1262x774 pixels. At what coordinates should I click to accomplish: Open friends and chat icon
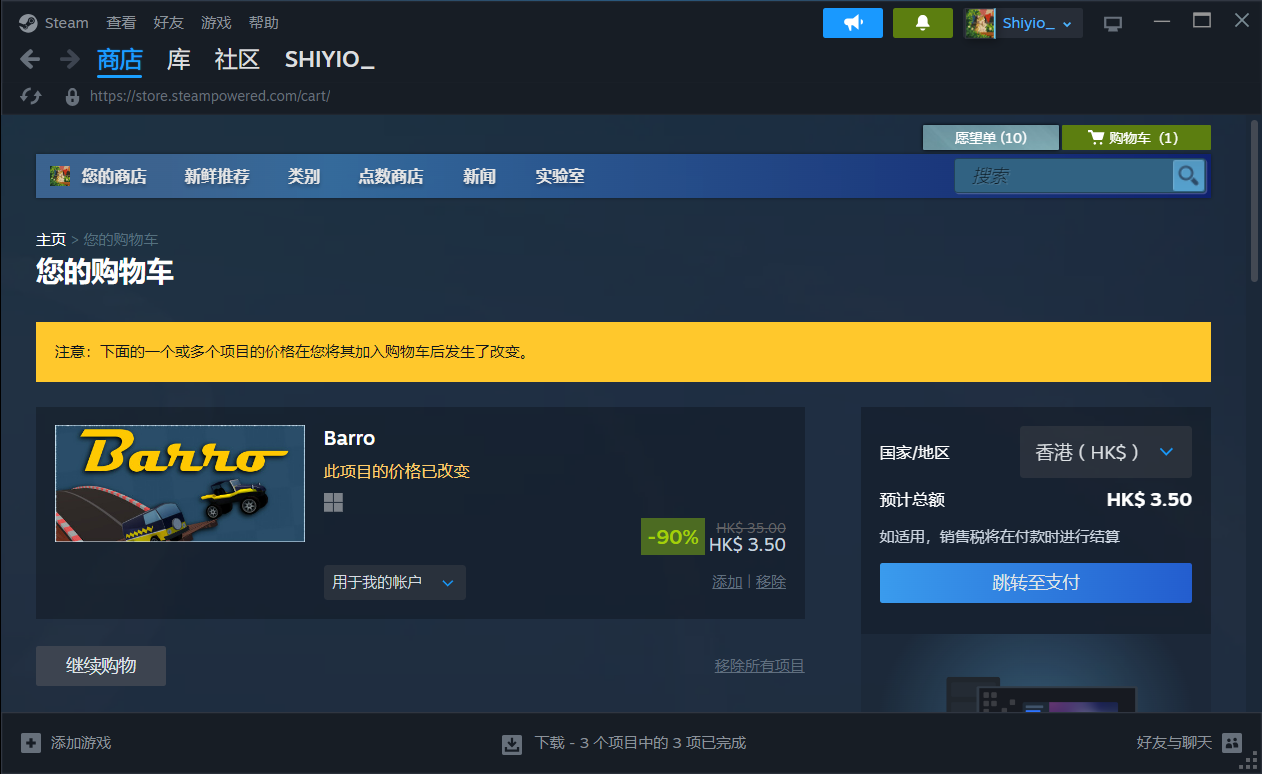coord(1232,743)
